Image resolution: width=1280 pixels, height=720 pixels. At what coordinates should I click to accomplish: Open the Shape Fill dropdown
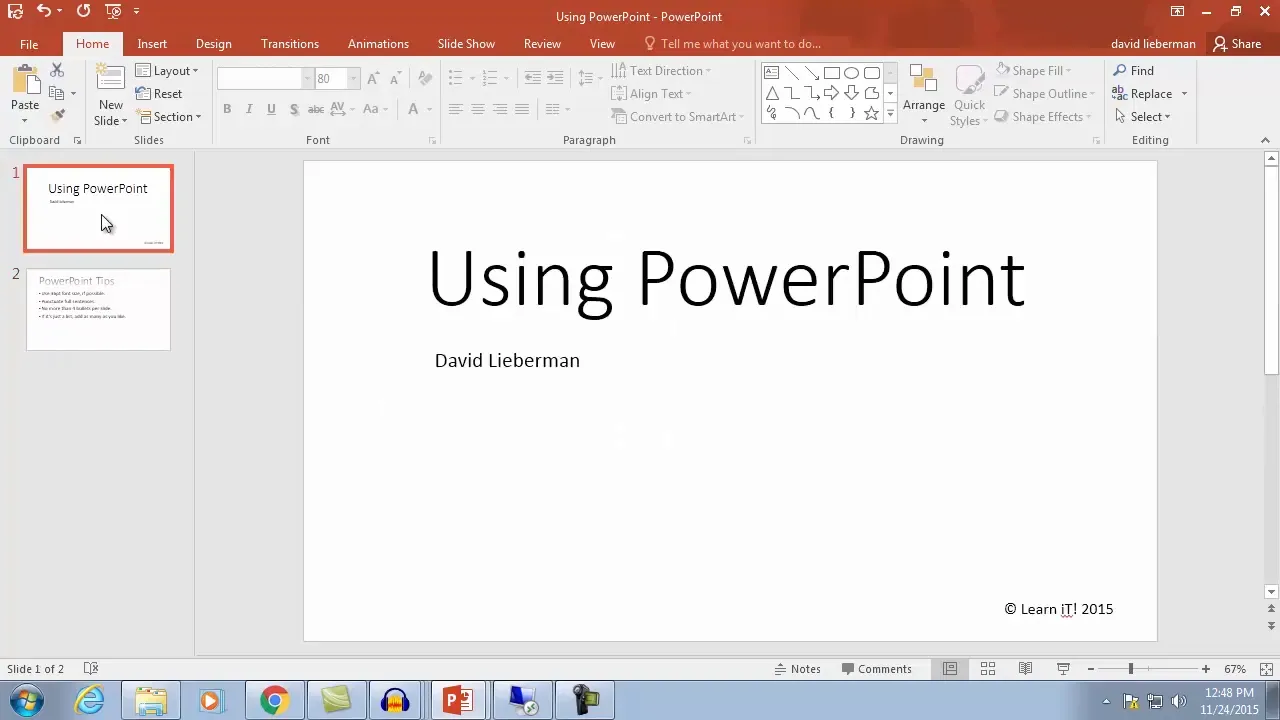click(x=1033, y=71)
